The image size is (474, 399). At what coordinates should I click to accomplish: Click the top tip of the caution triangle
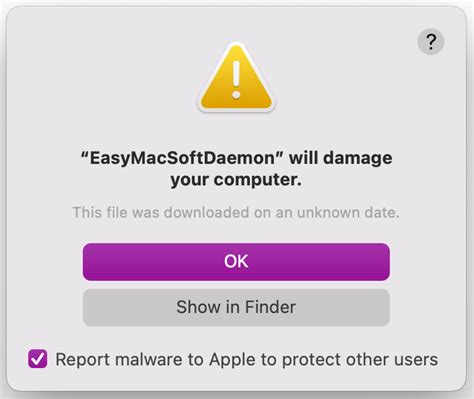click(x=236, y=45)
